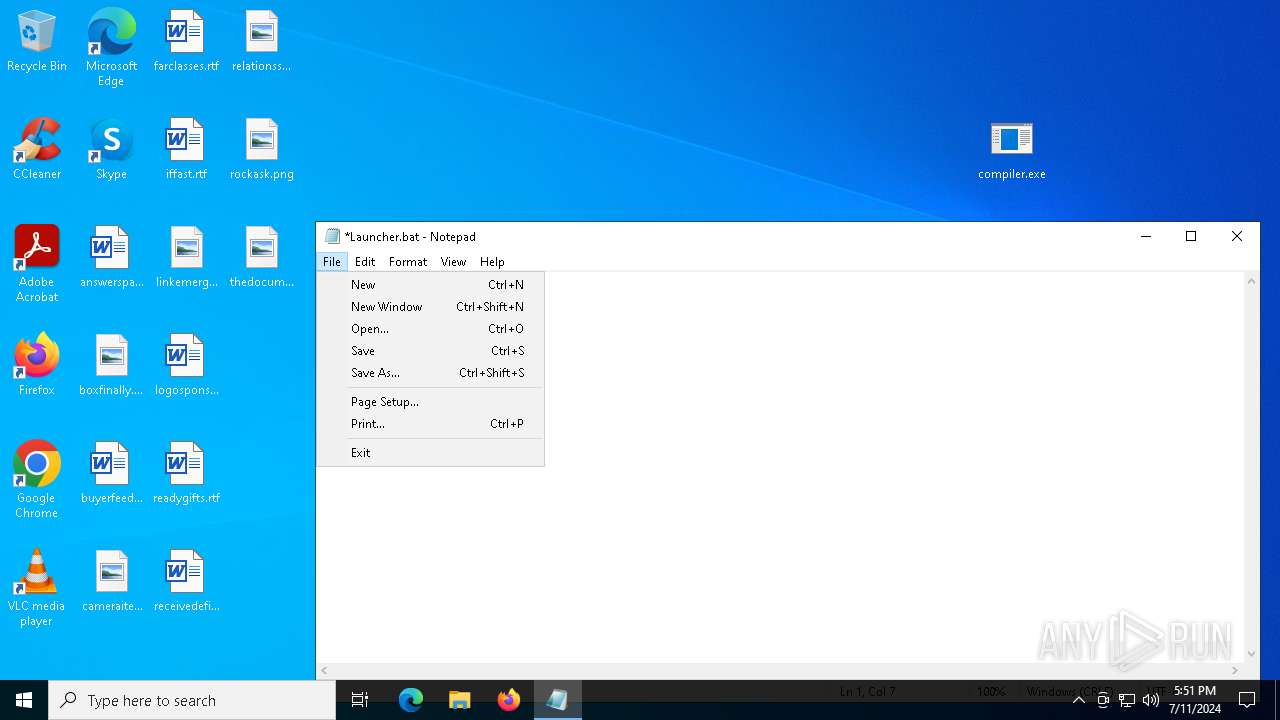Click the volume speaker tray icon
Viewport: 1280px width, 720px height.
click(x=1151, y=700)
